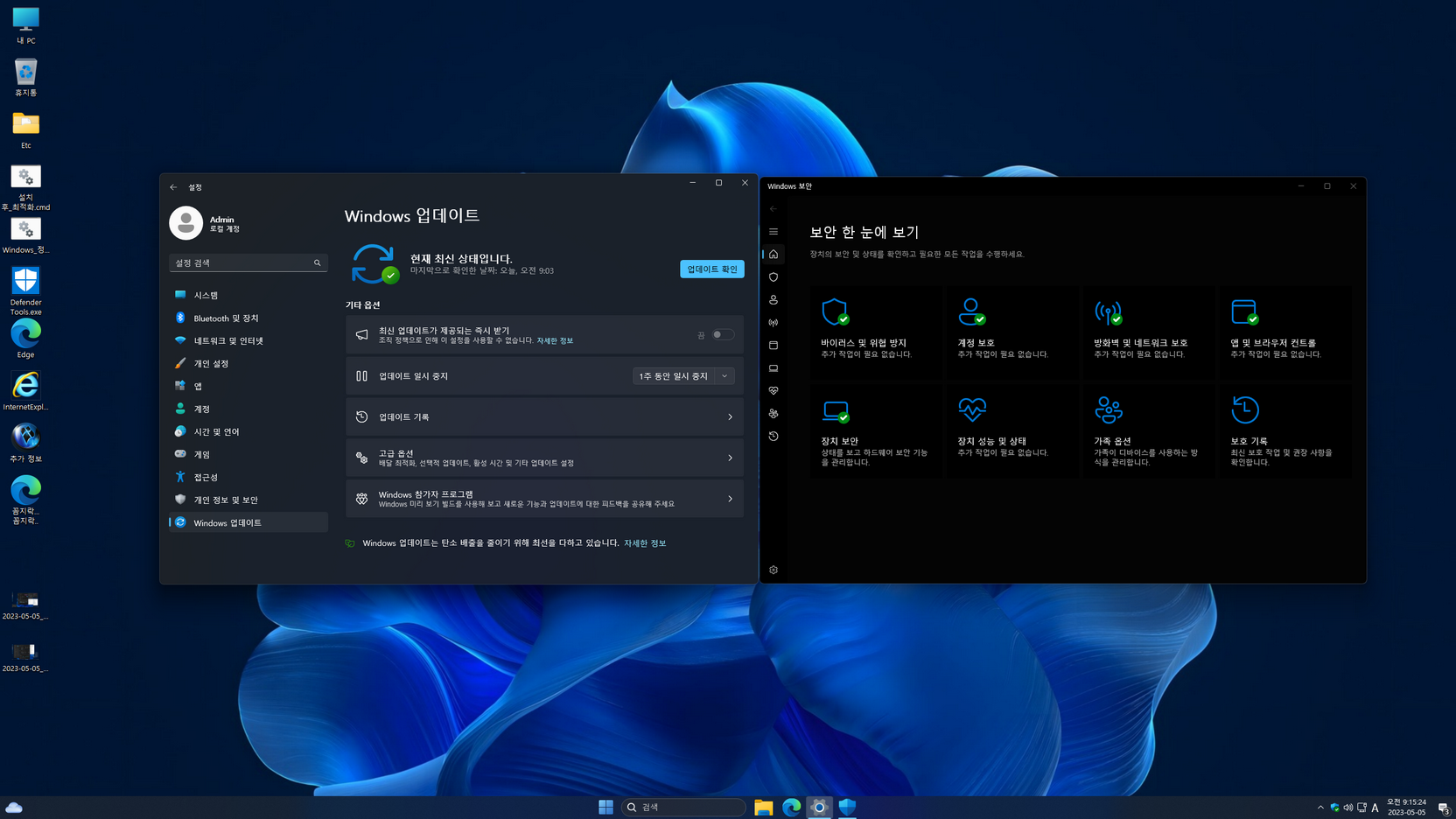This screenshot has width=1456, height=819.
Task: Select Windows 업데이트 in Settings sidebar
Action: pos(248,522)
